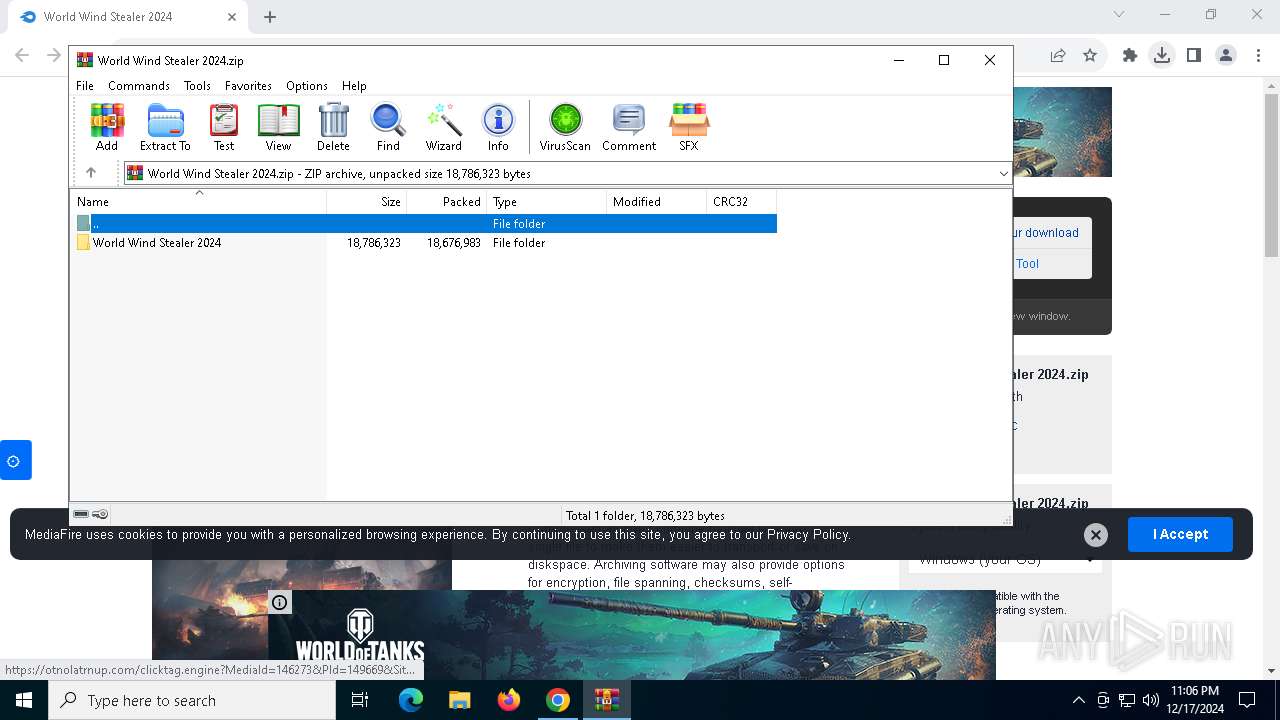
Task: Launch Firefox from taskbar
Action: tap(509, 700)
